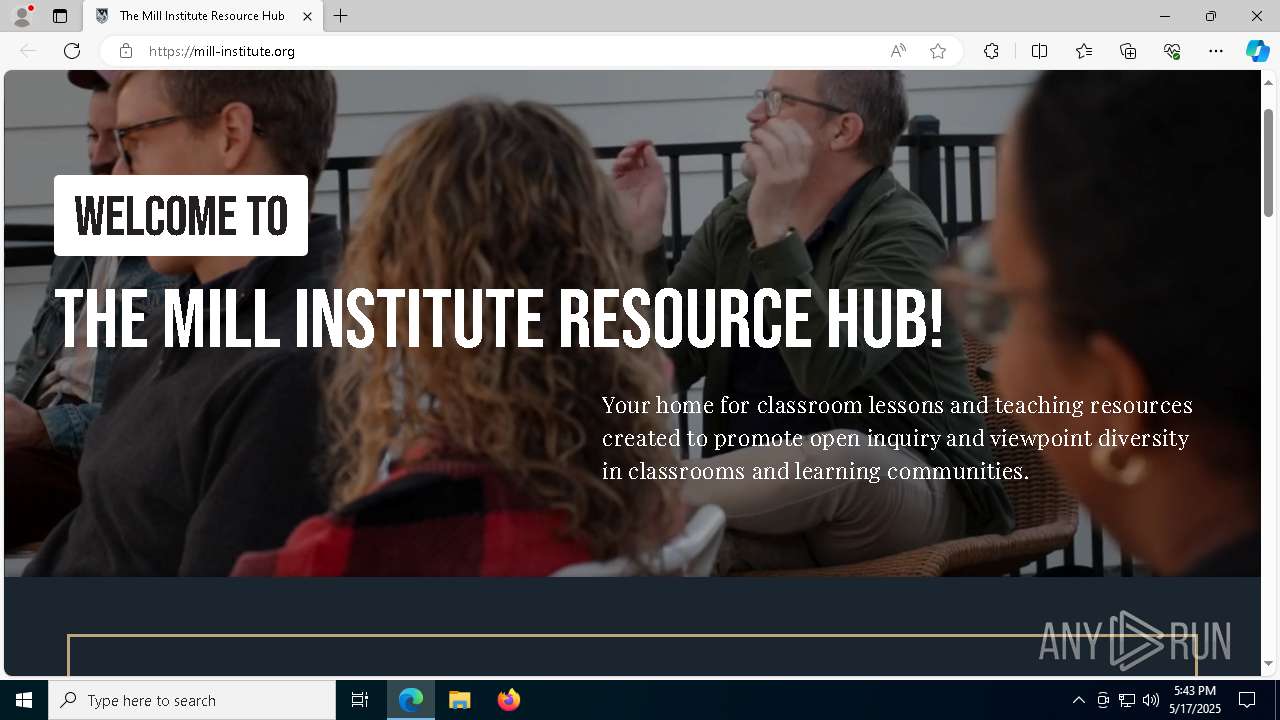Open Browser essentials
Image resolution: width=1280 pixels, height=720 pixels.
coord(1172,51)
